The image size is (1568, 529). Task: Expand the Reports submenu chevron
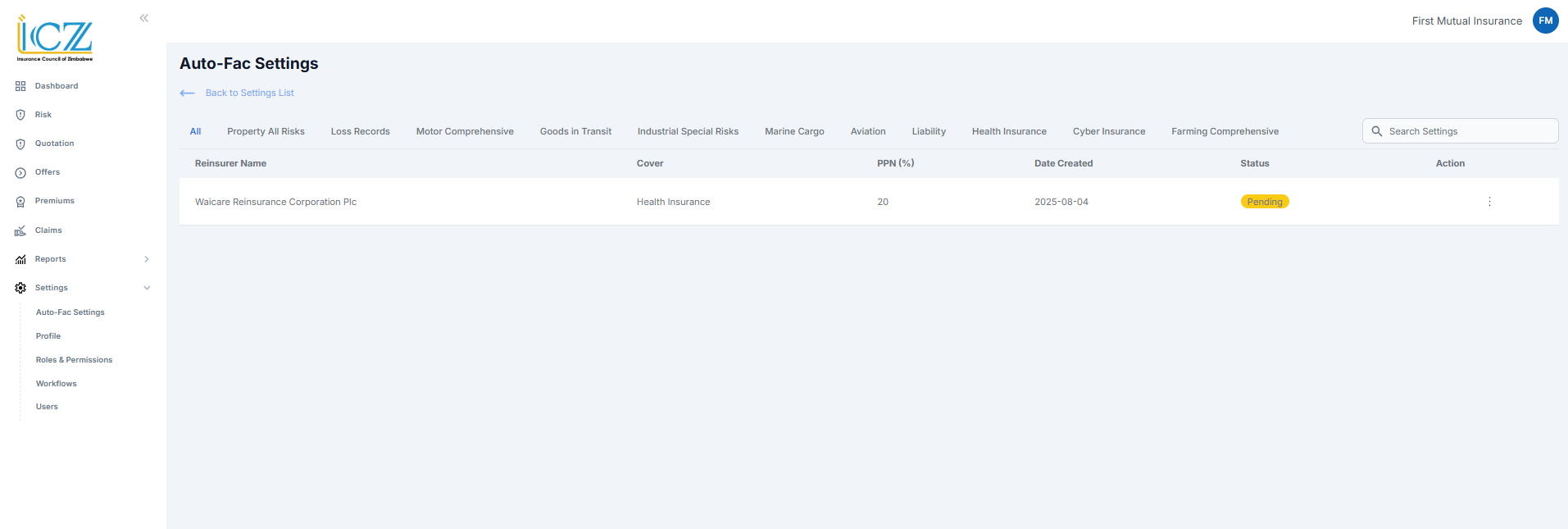pos(147,259)
